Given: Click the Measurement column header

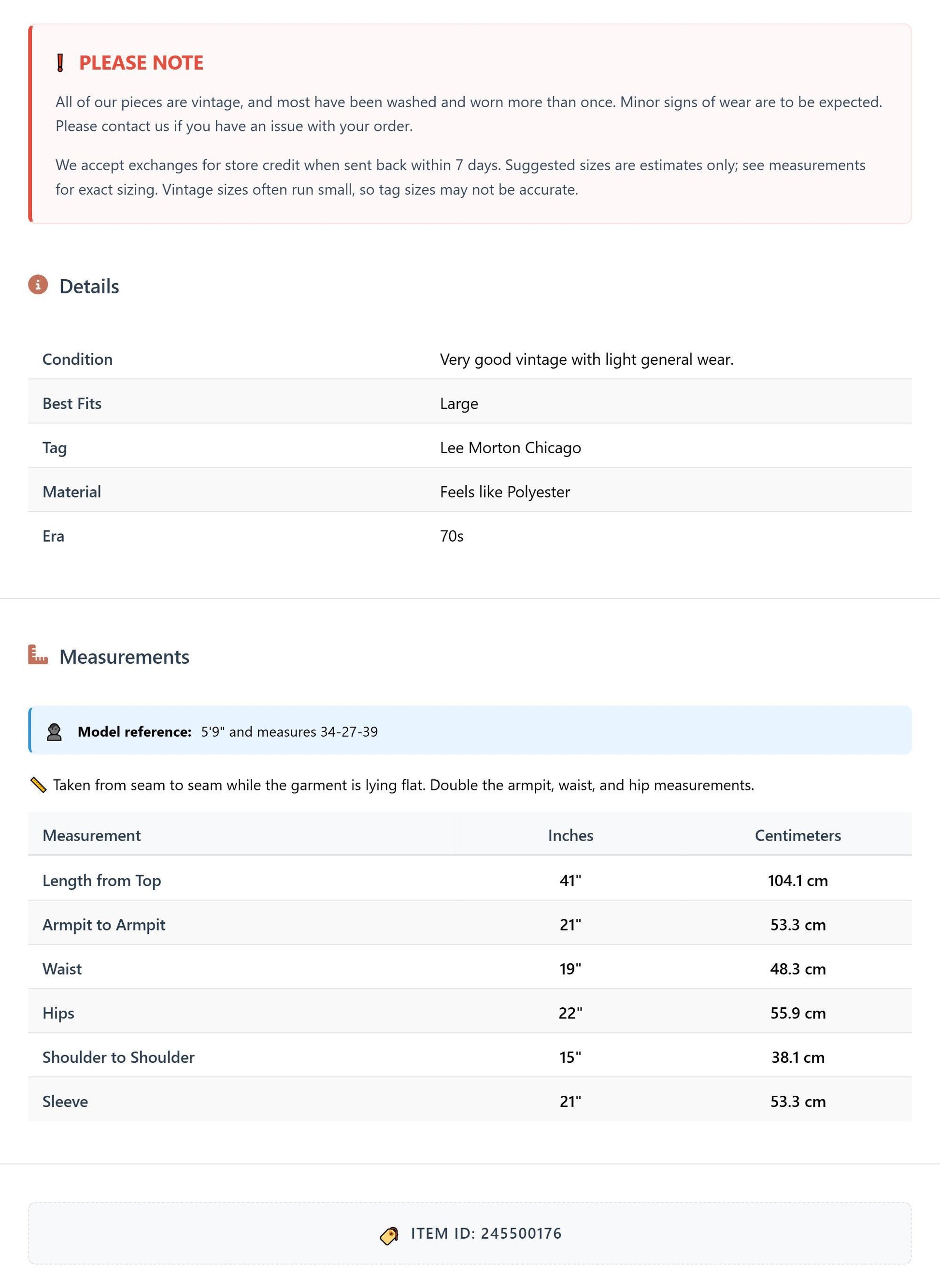Looking at the screenshot, I should [x=92, y=835].
